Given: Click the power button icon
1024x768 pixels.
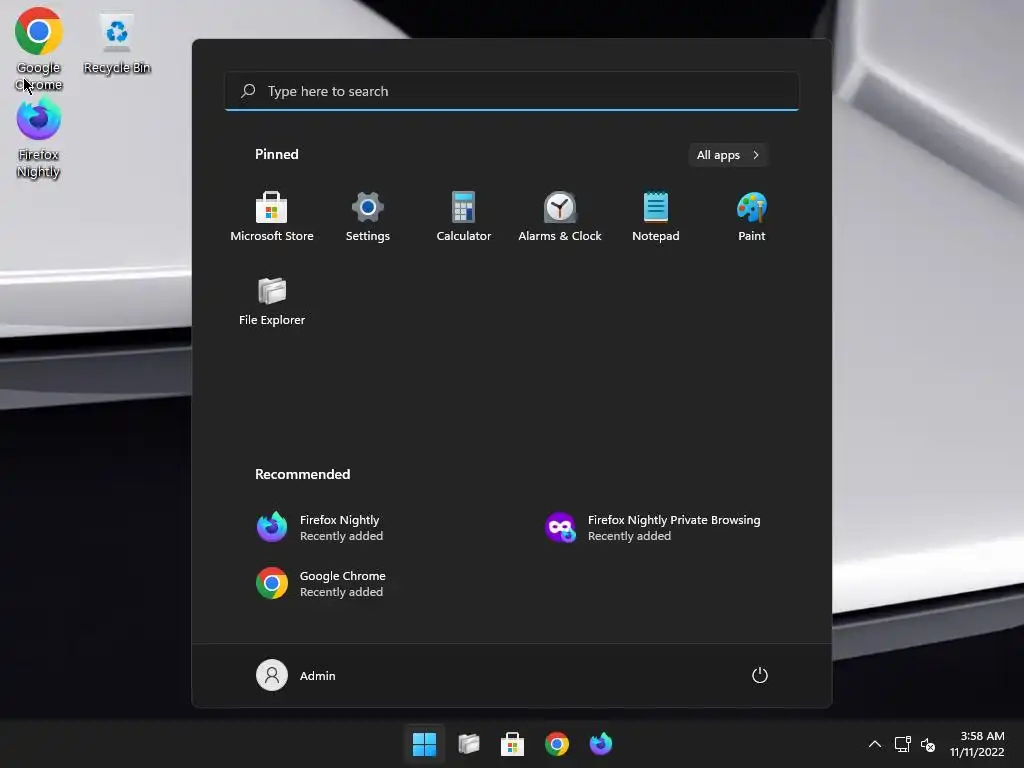Looking at the screenshot, I should click(760, 675).
